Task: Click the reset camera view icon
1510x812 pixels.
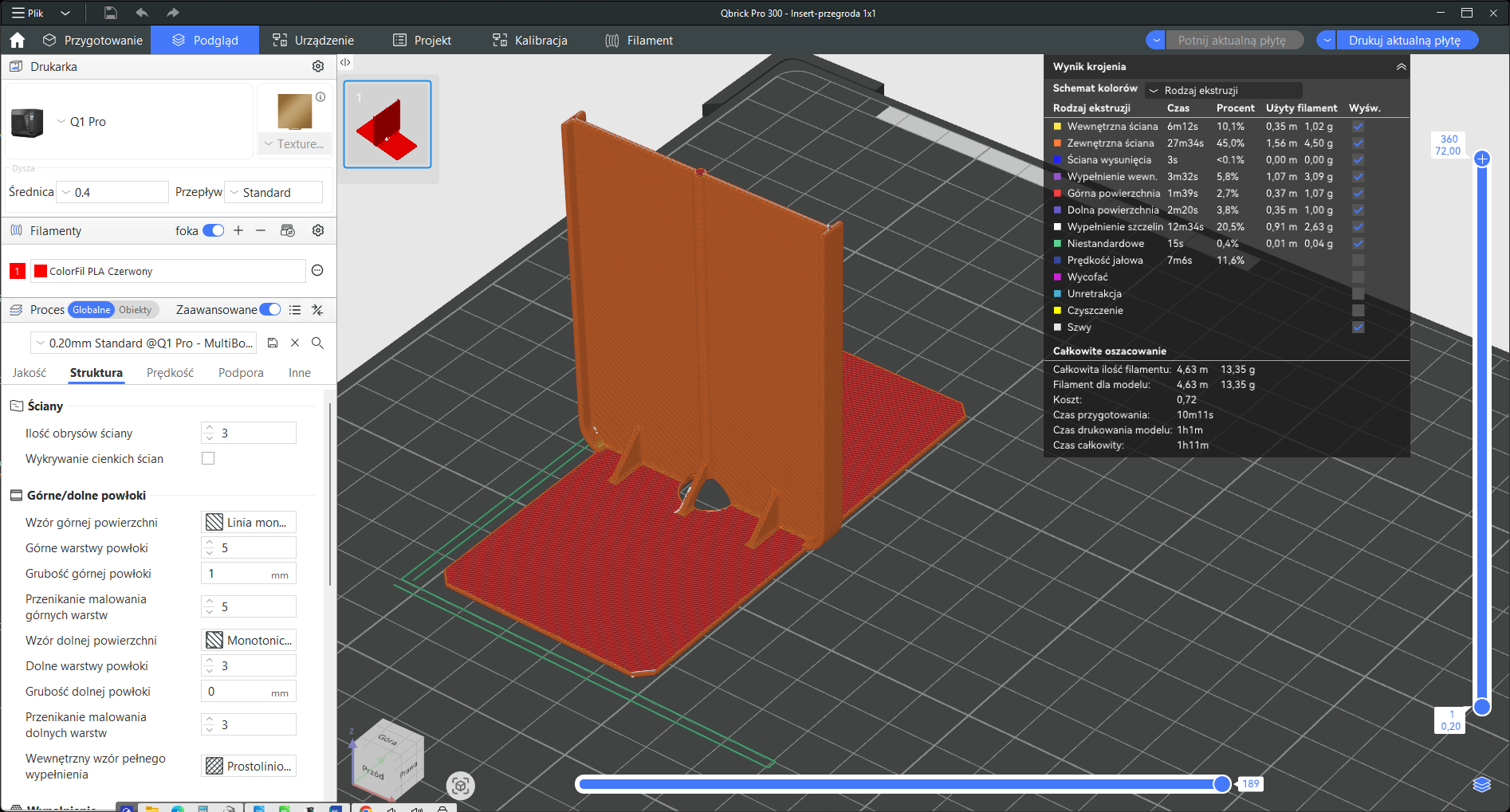Action: 460,786
